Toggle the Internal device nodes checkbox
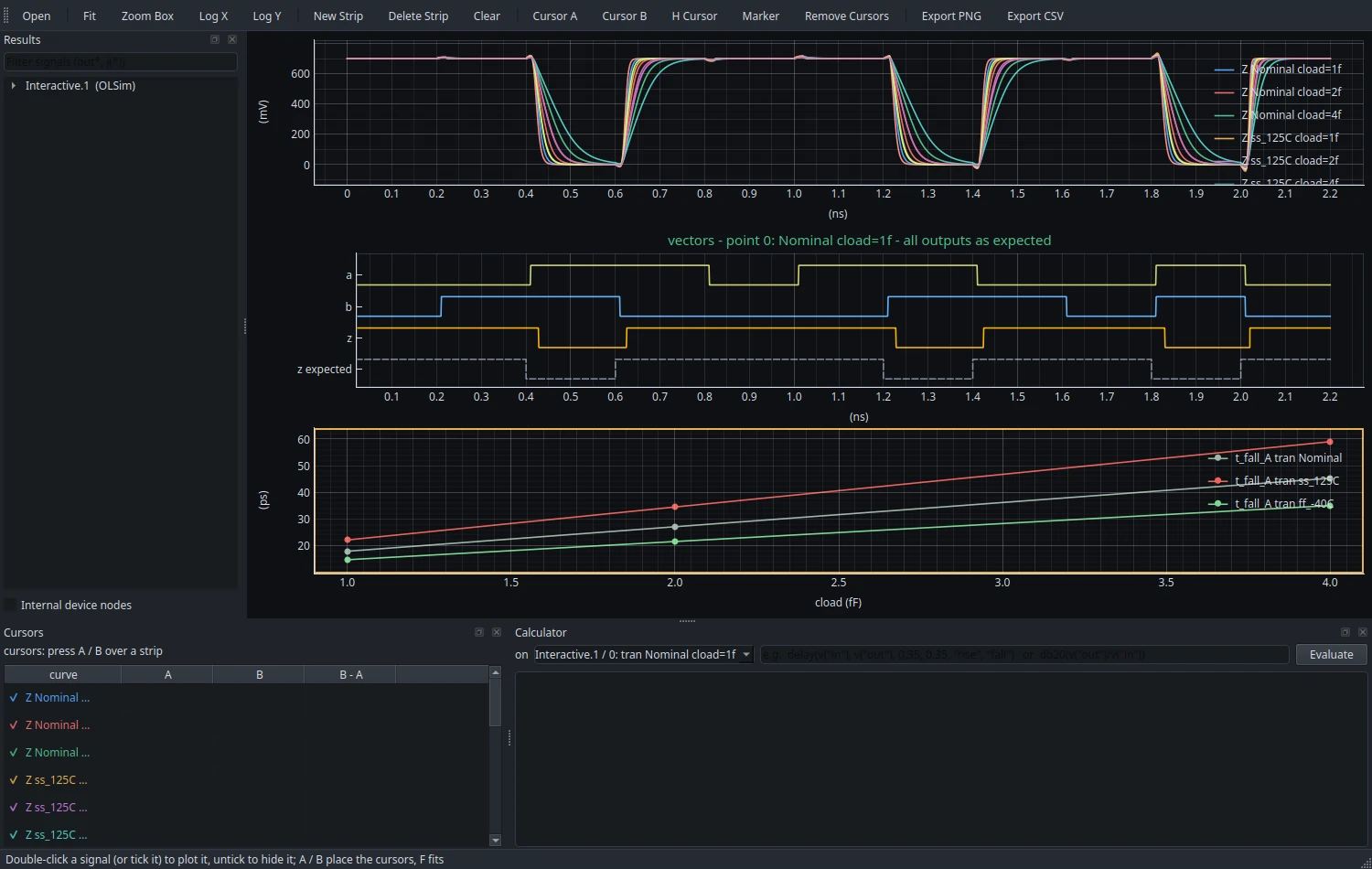This screenshot has width=1372, height=869. pyautogui.click(x=11, y=605)
